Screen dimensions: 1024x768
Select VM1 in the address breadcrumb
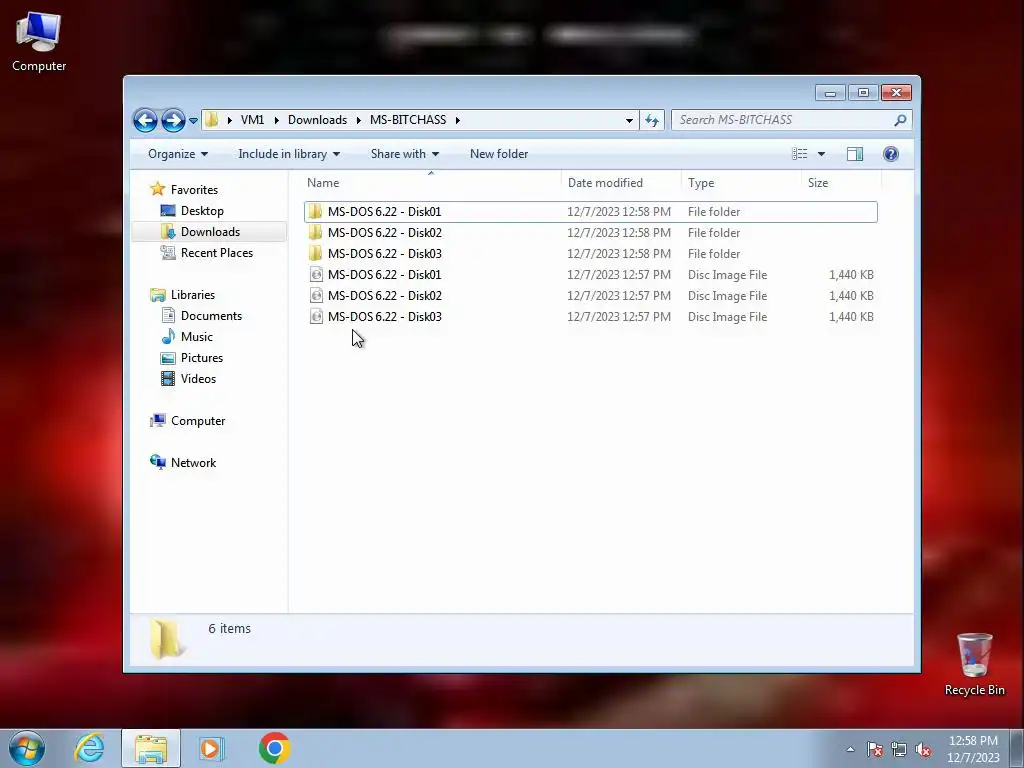coord(252,120)
